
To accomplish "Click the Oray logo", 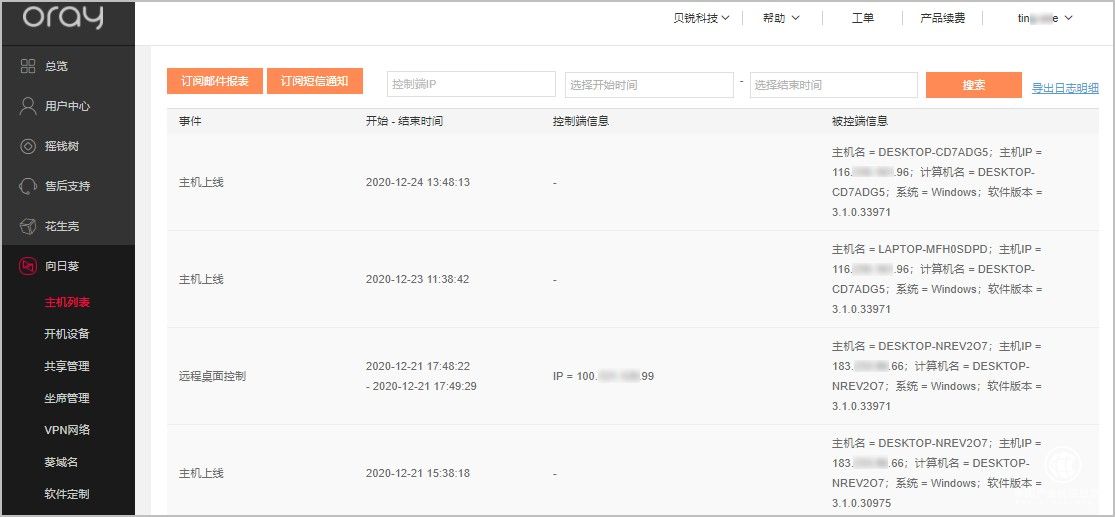I will pos(62,18).
